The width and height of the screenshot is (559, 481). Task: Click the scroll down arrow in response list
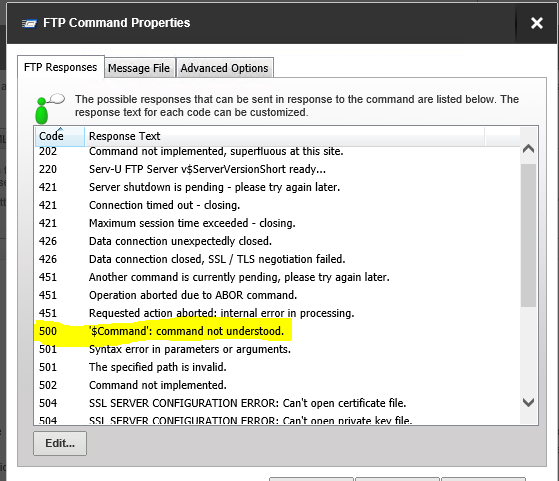(x=528, y=402)
